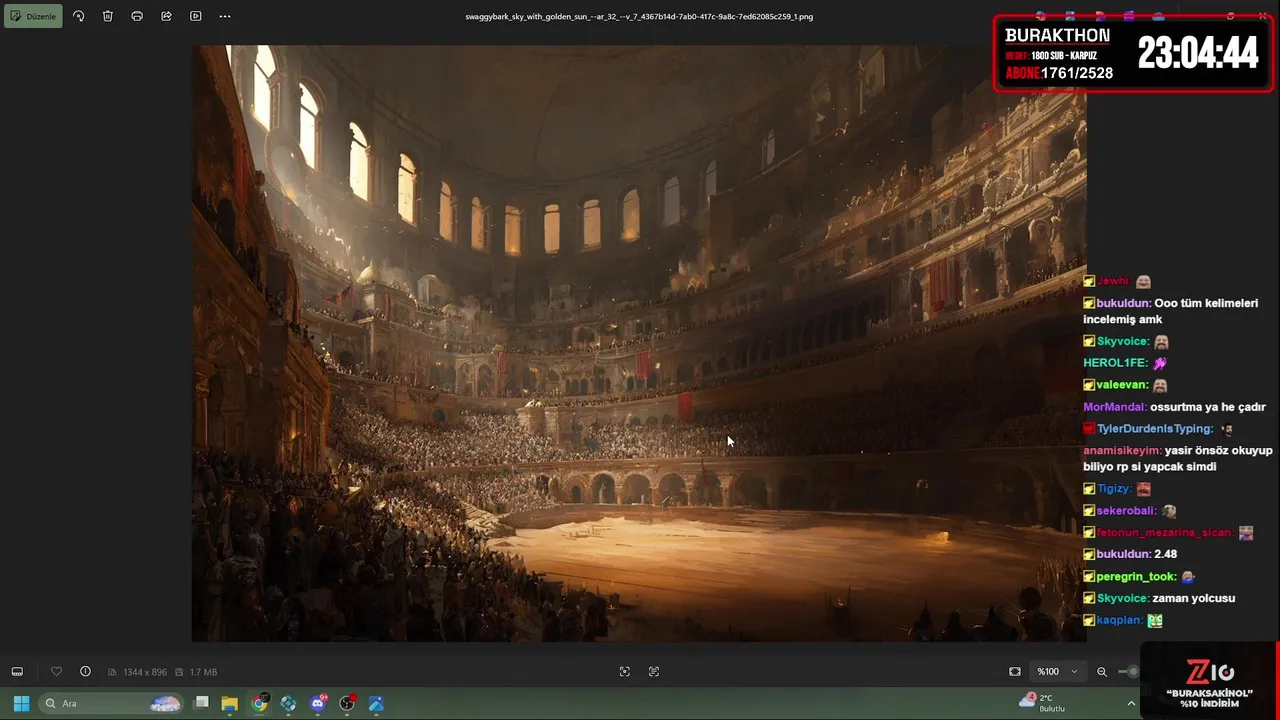
Task: Open the blue gem app on the taskbar
Action: pyautogui.click(x=288, y=703)
